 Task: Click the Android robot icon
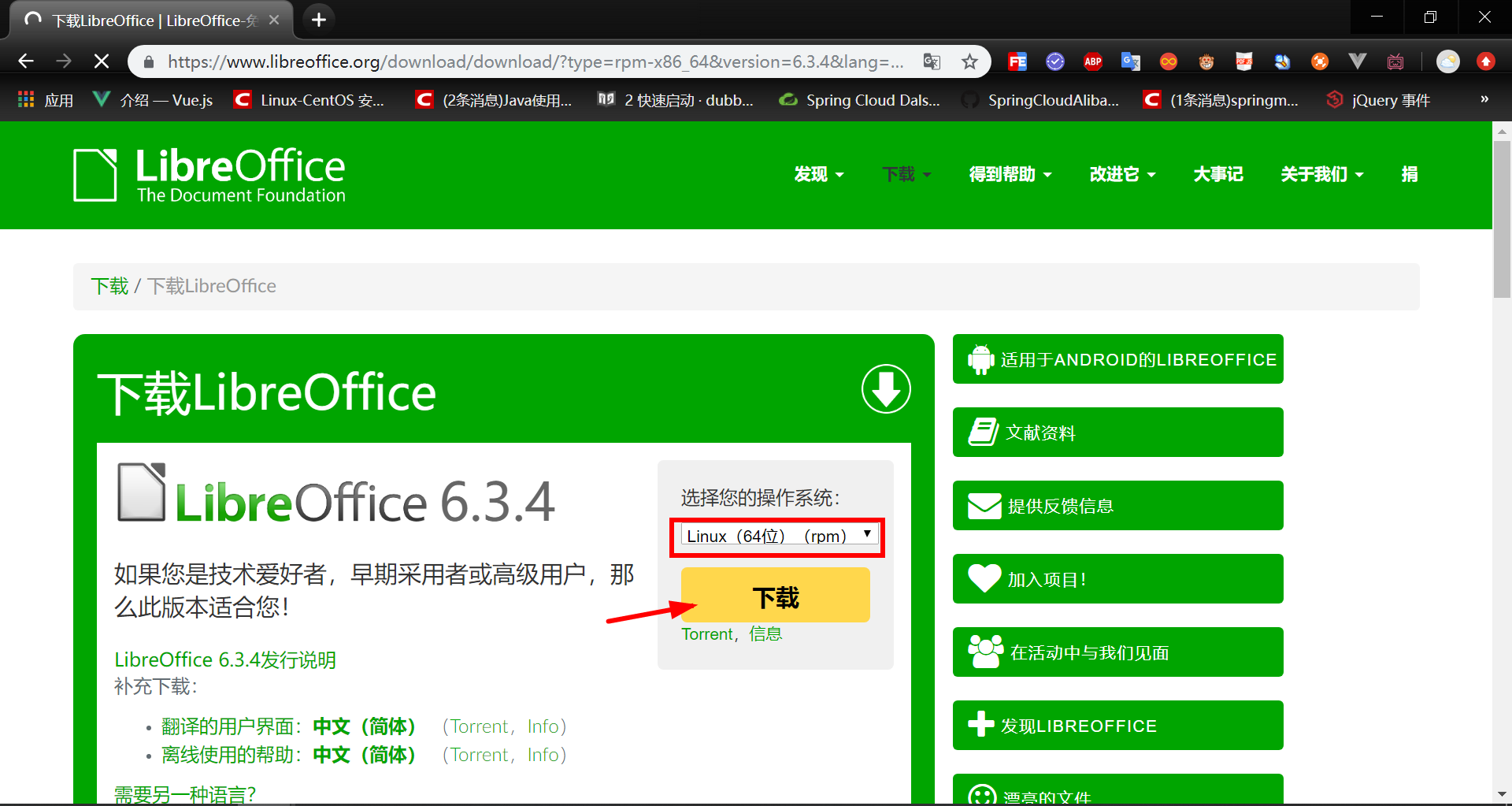click(980, 360)
